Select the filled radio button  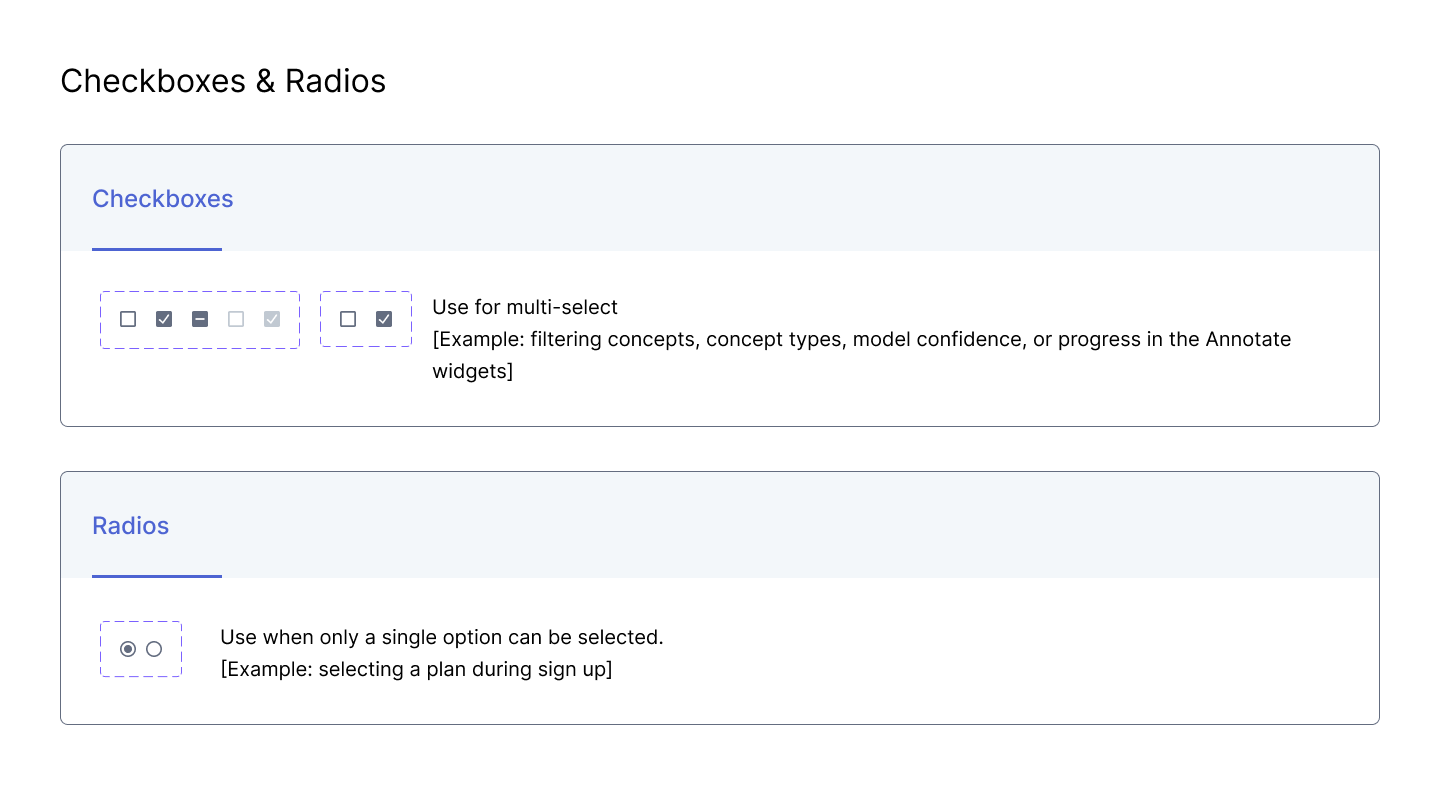coord(128,649)
